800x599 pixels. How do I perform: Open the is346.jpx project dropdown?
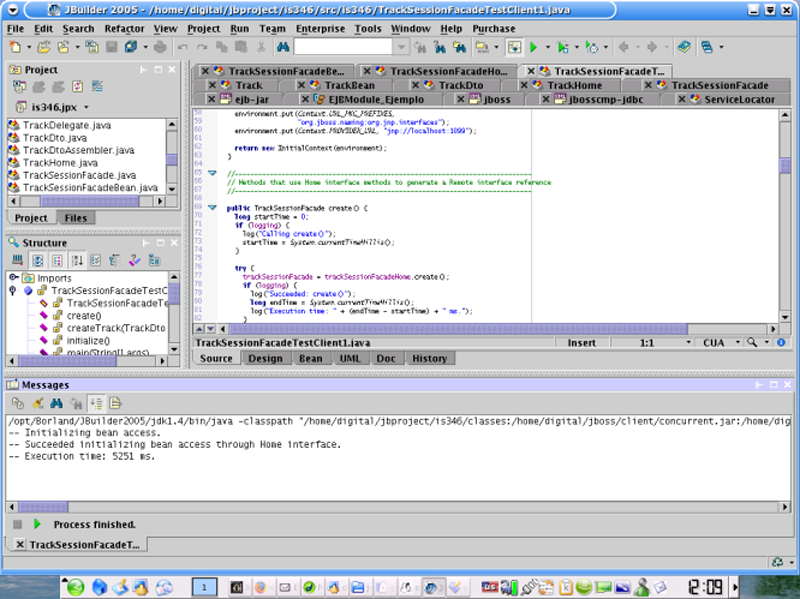(x=86, y=106)
